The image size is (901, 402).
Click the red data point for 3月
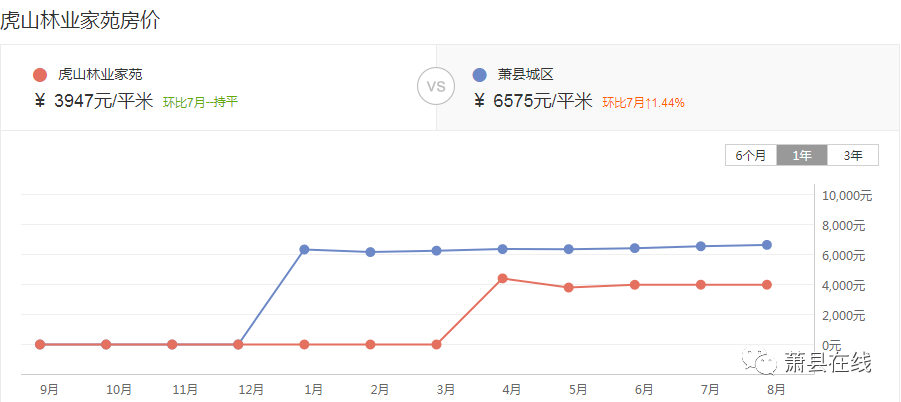point(436,345)
